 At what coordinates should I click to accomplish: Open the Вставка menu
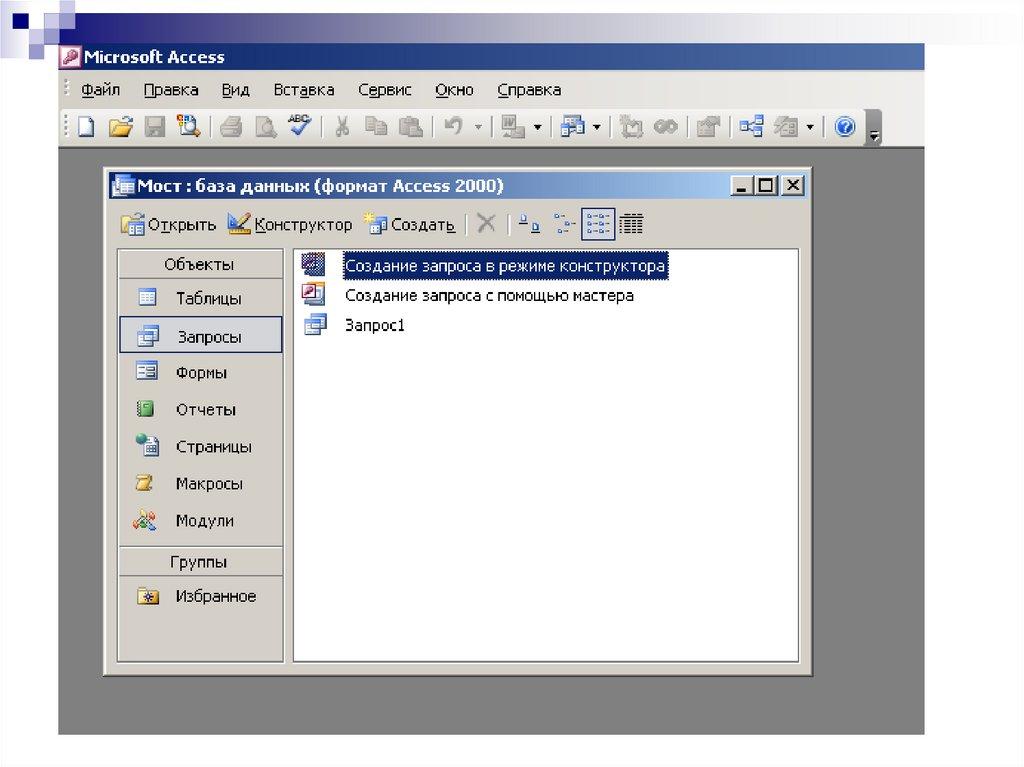coord(303,90)
